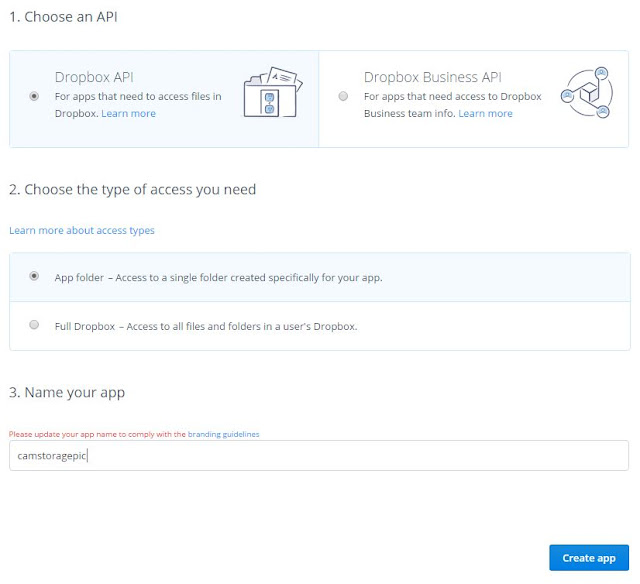640x584 pixels.
Task: Choose the App folder access radio button
Action: (34, 276)
